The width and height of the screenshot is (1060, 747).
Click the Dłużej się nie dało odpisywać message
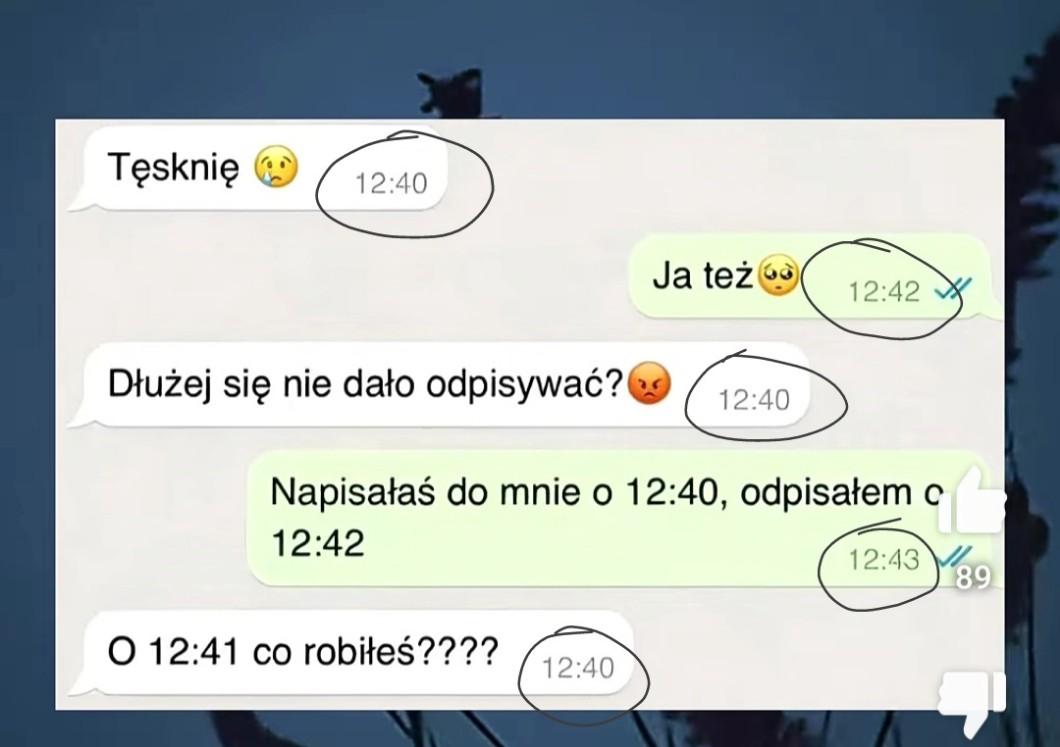[x=439, y=385]
